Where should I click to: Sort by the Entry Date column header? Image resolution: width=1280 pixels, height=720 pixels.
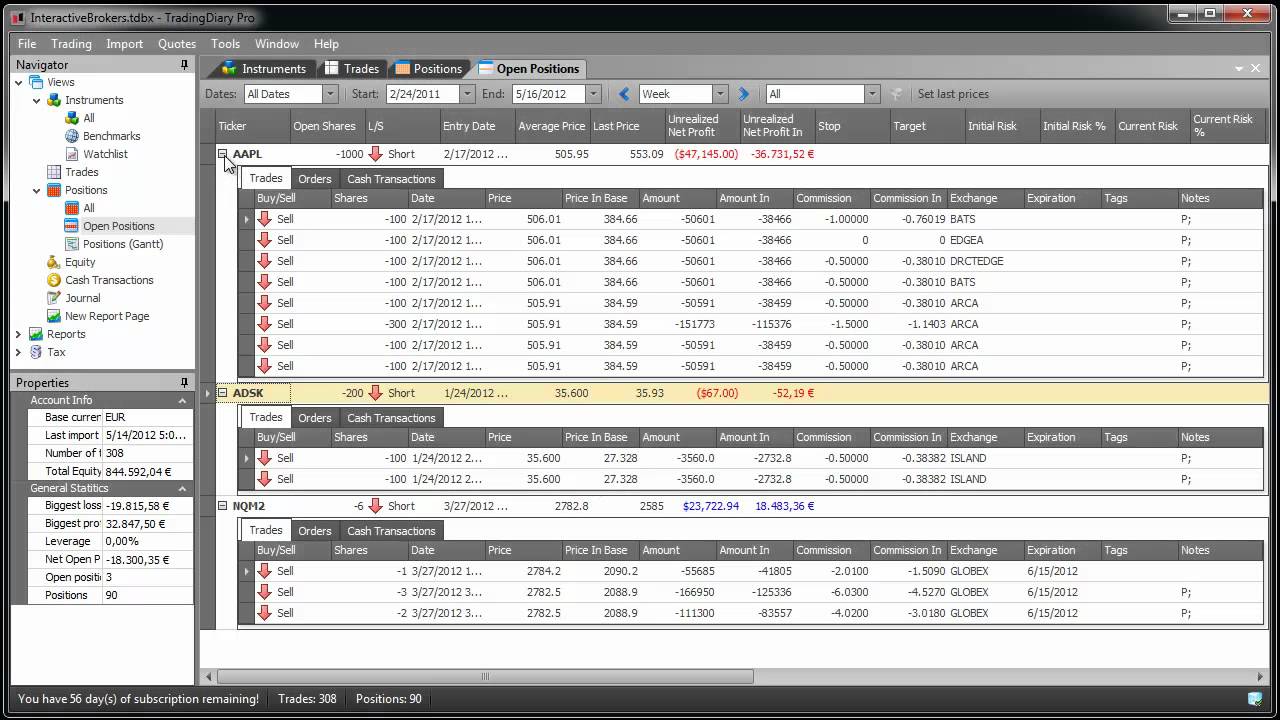coord(477,126)
